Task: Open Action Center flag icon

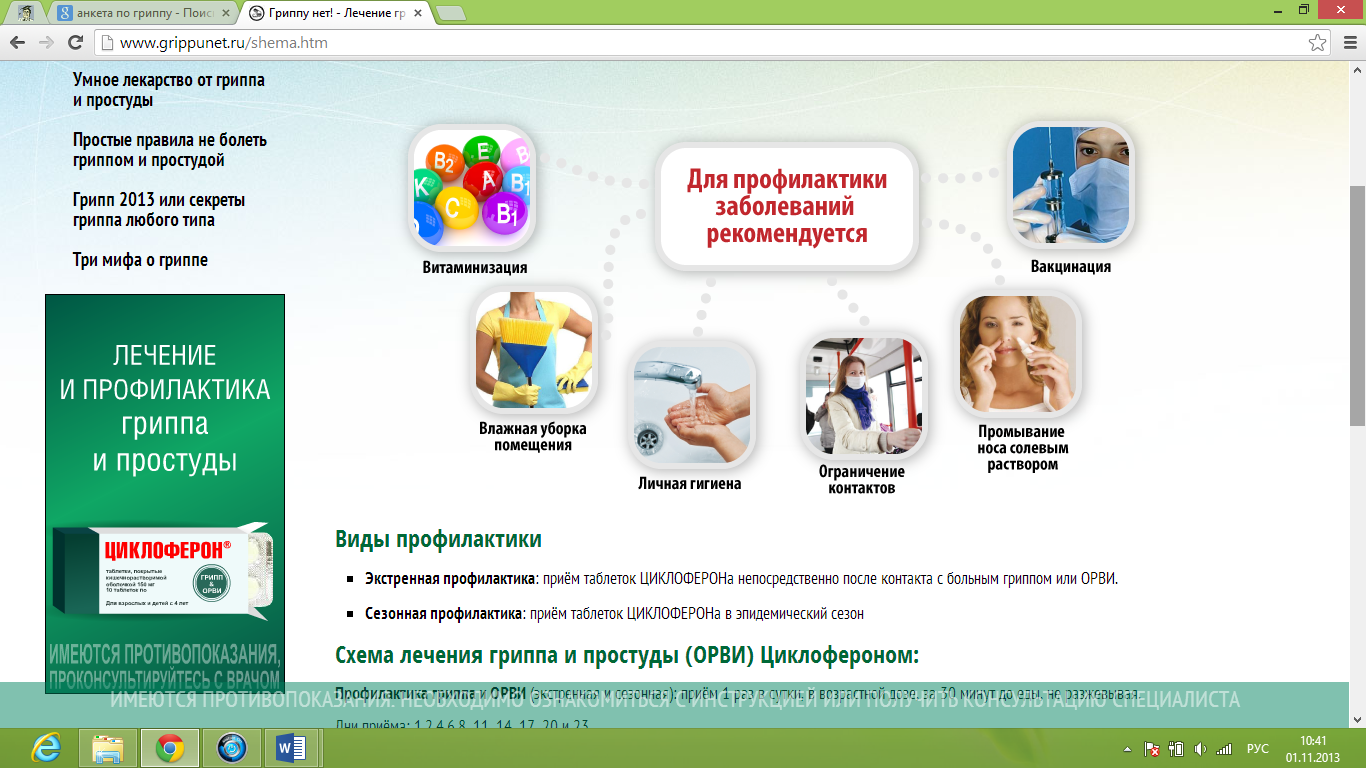Action: pos(1152,749)
